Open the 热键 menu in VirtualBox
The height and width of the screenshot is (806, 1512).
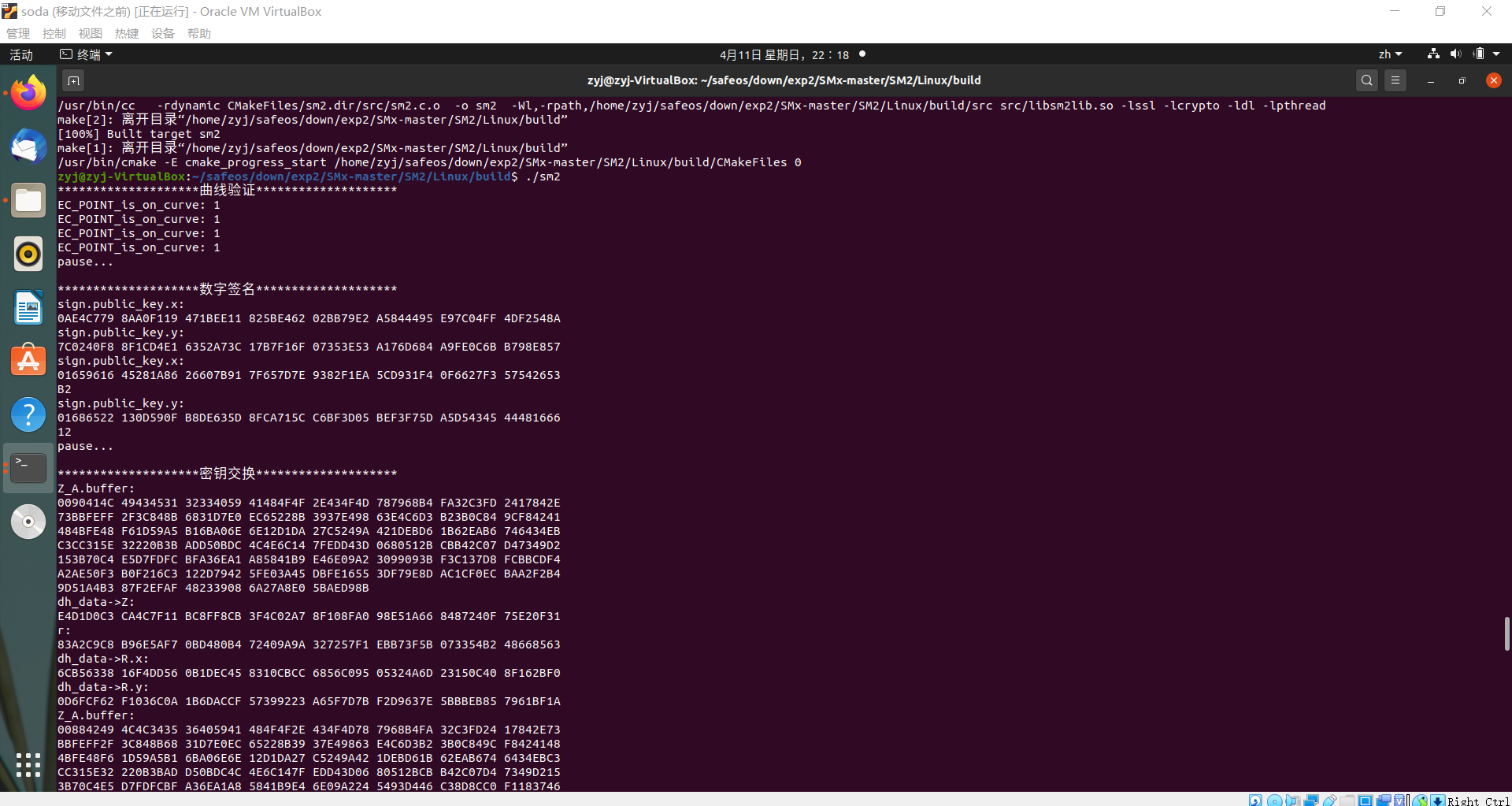click(x=127, y=33)
